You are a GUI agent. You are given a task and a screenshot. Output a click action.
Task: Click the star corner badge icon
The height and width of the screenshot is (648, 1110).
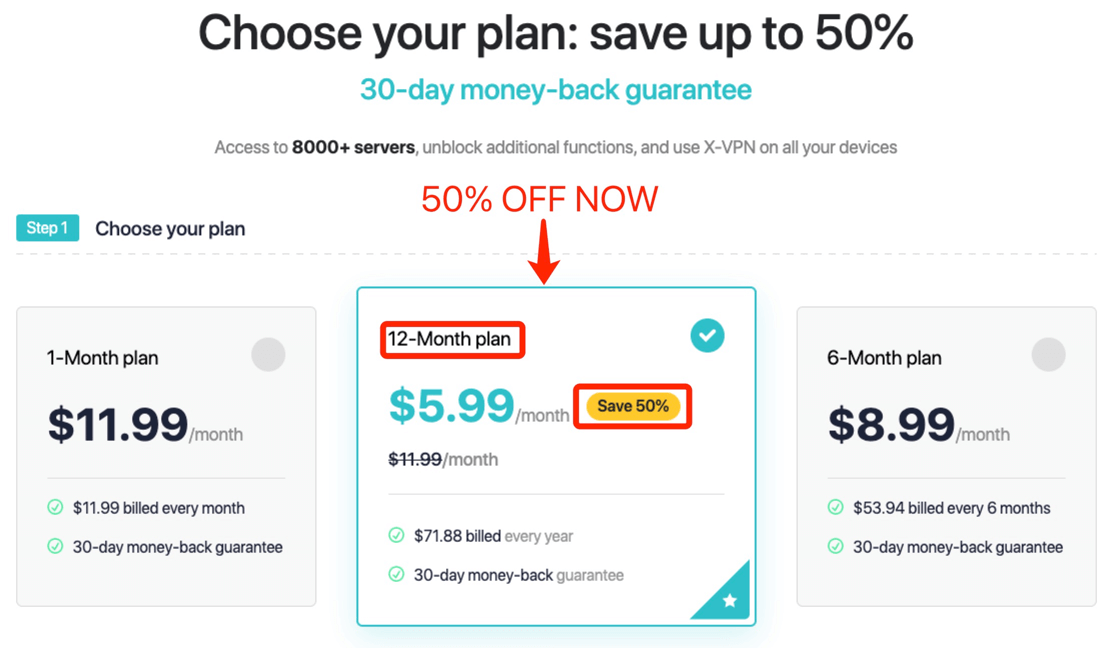tap(729, 601)
